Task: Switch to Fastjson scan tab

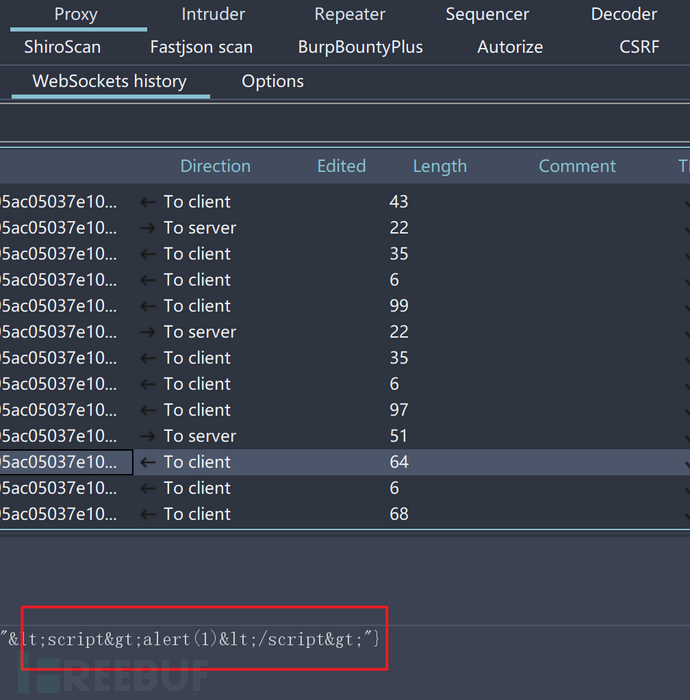Action: pyautogui.click(x=201, y=47)
